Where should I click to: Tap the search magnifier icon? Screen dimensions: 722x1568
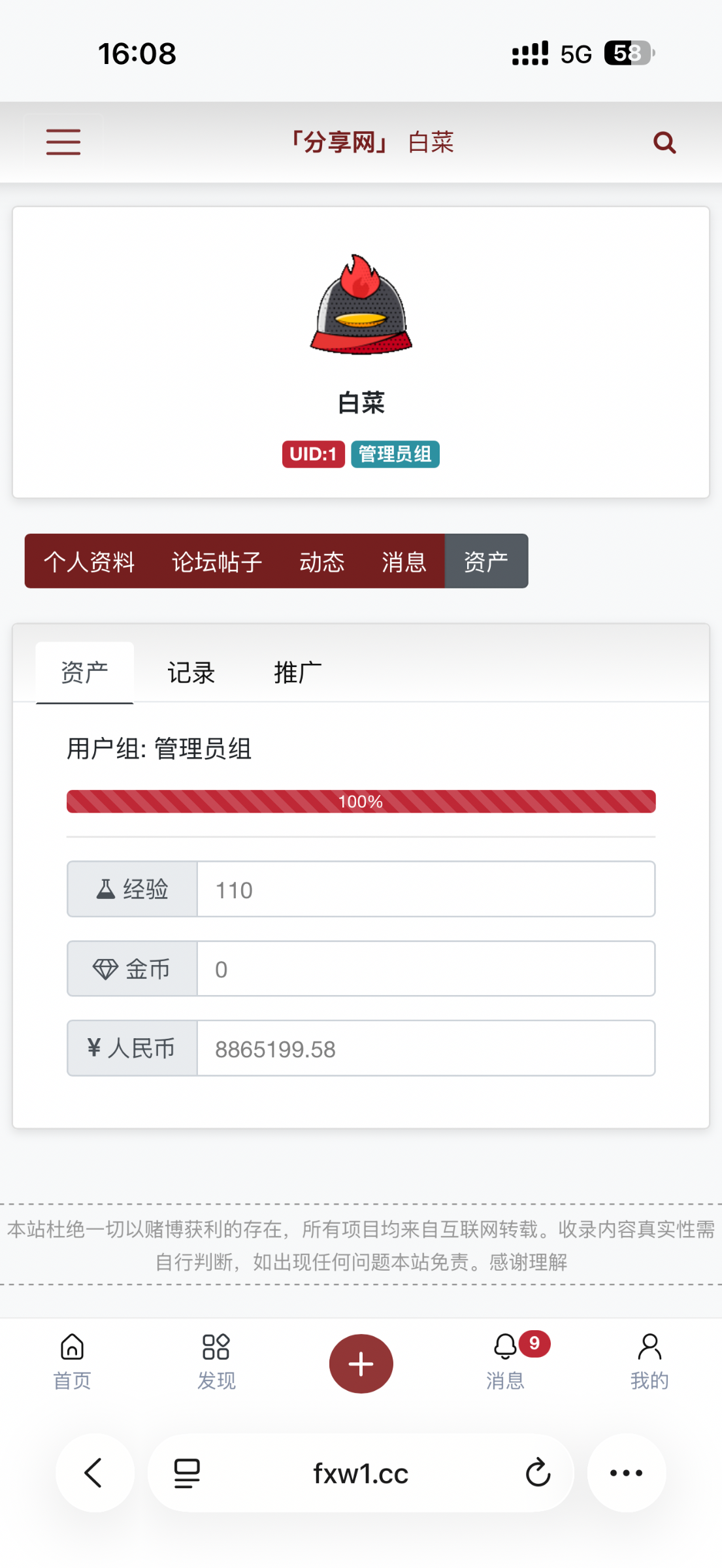(664, 142)
